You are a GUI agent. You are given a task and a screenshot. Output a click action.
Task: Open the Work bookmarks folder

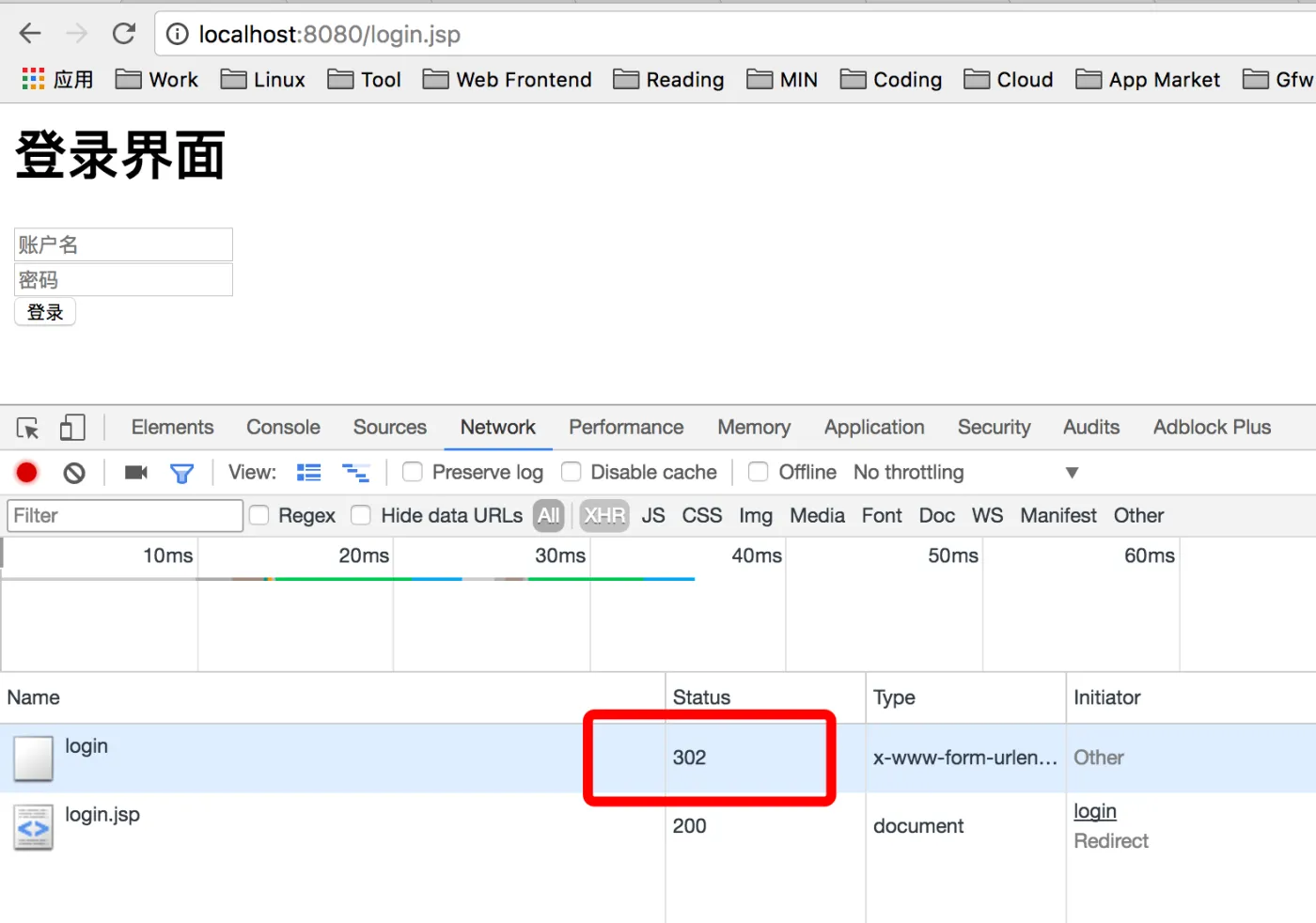coord(157,80)
